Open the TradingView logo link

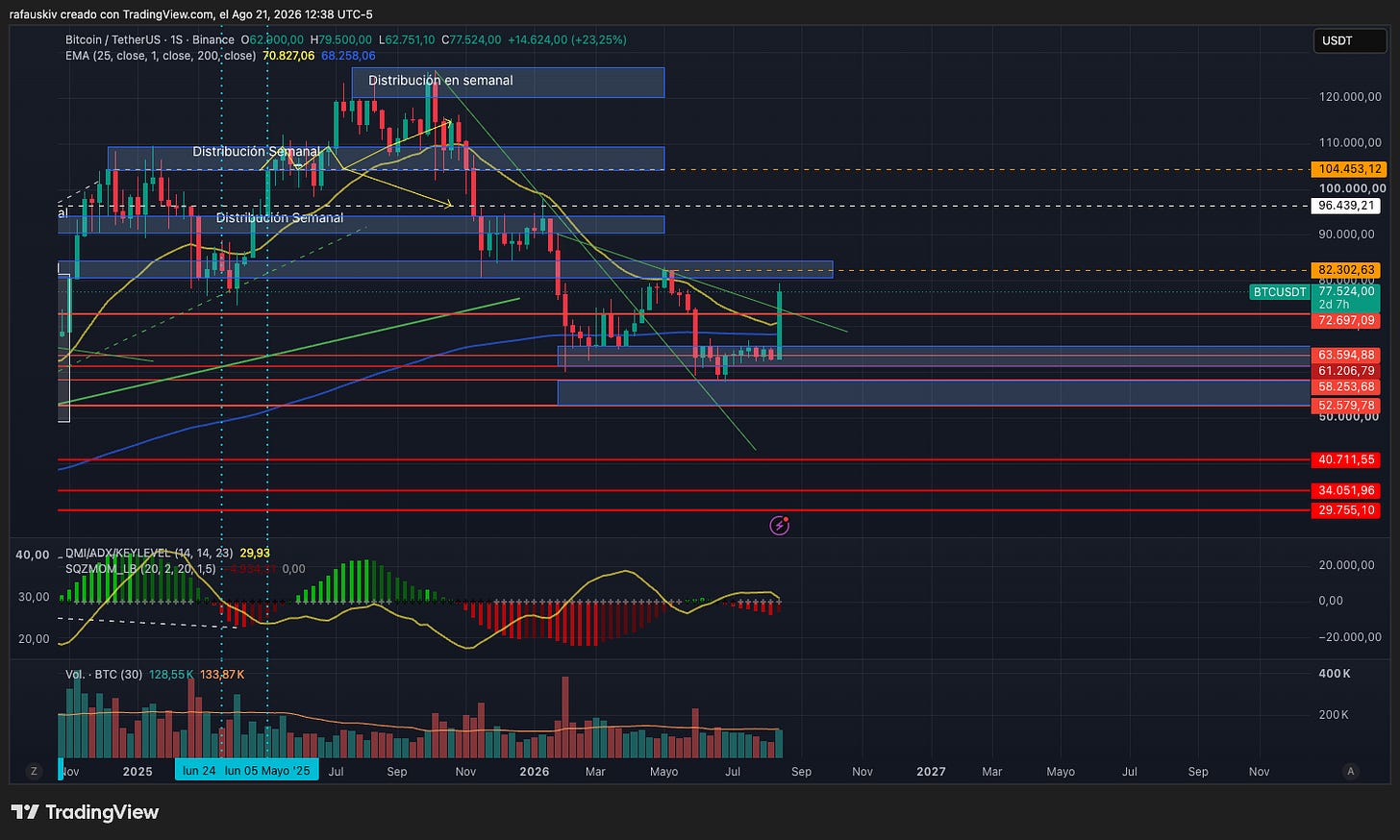(x=85, y=812)
